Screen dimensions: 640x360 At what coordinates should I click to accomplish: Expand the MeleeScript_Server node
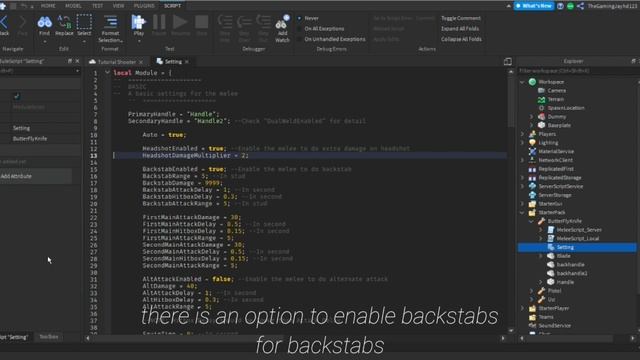(541, 230)
